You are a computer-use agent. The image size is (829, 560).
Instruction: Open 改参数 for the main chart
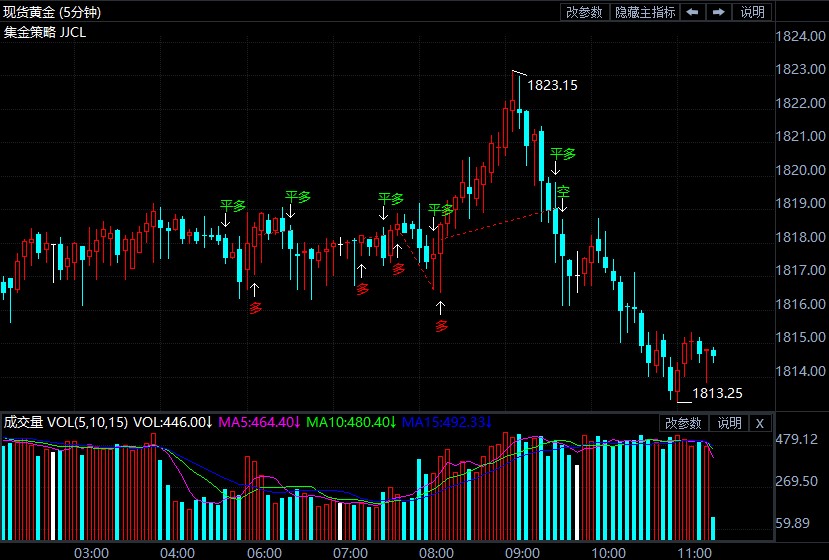tap(584, 12)
